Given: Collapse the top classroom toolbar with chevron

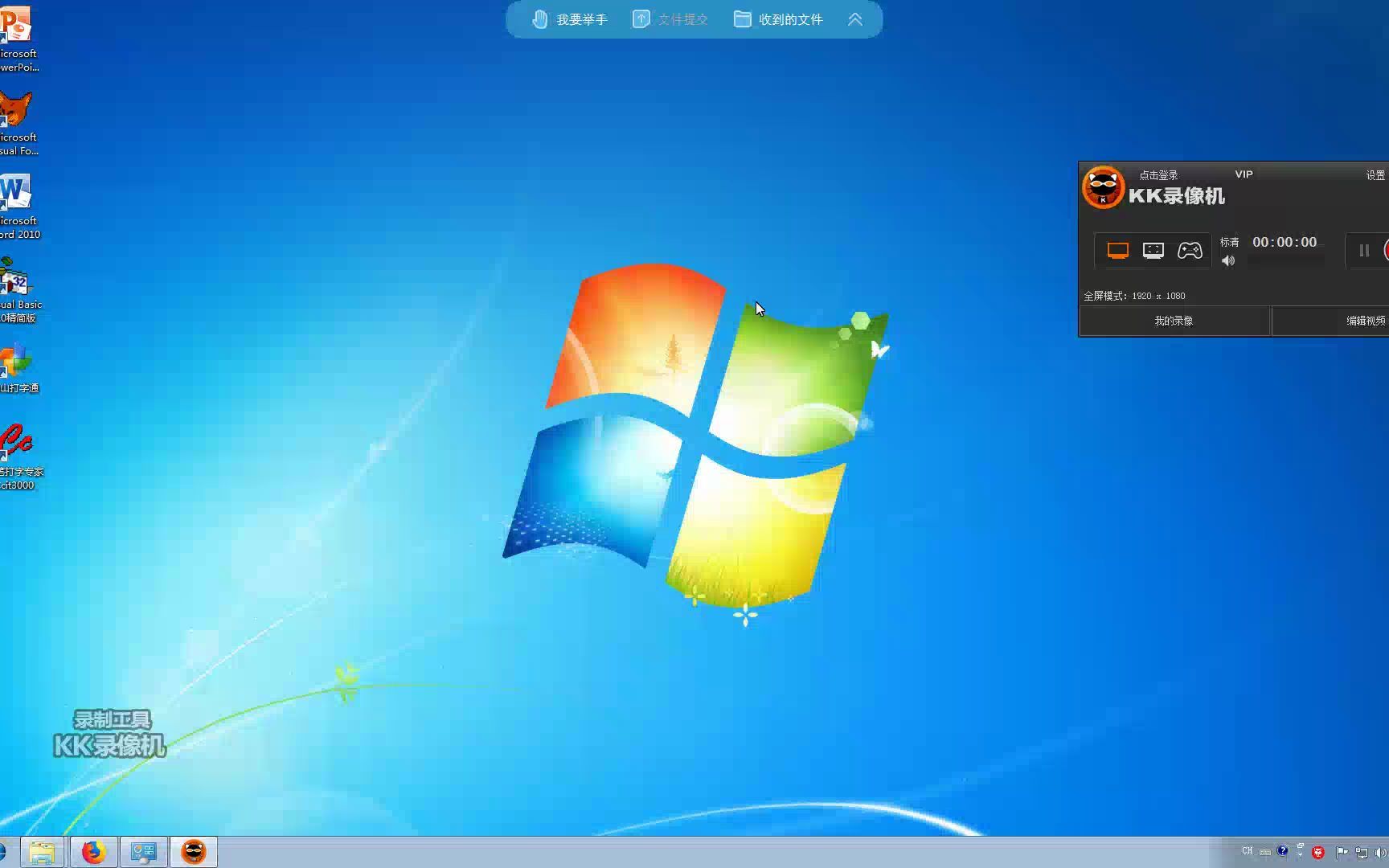Looking at the screenshot, I should [x=855, y=19].
